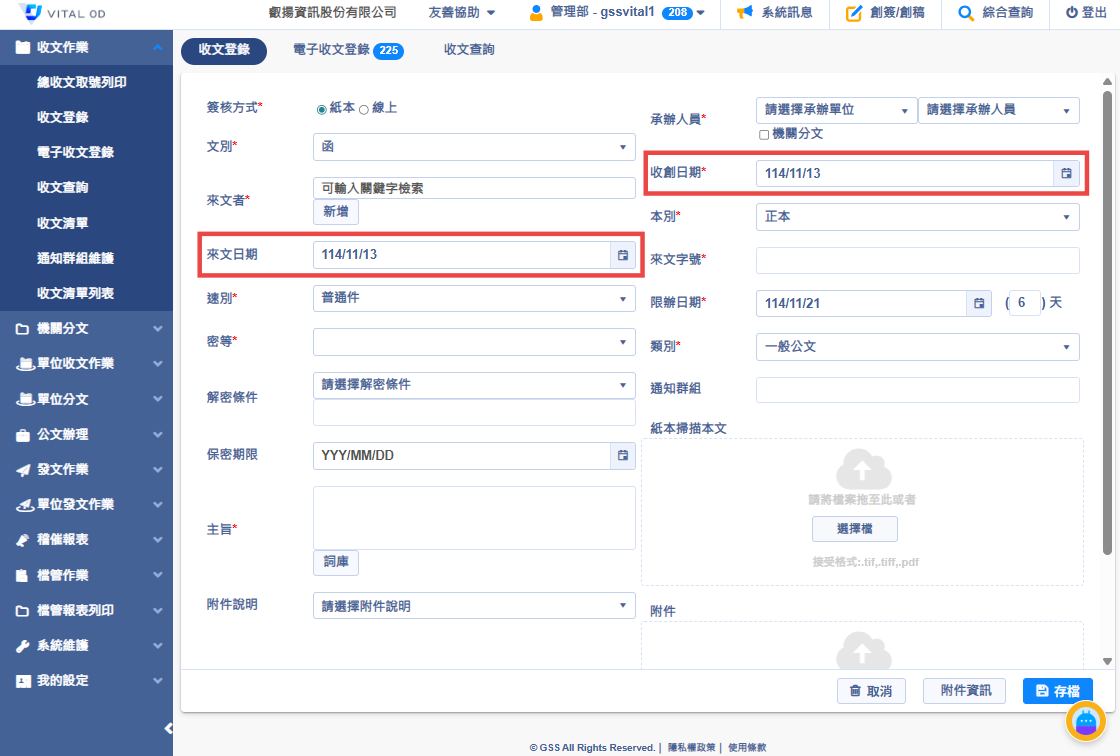The image size is (1120, 756).
Task: Expand the 請選擇承辦單位 dropdown
Action: coord(836,110)
